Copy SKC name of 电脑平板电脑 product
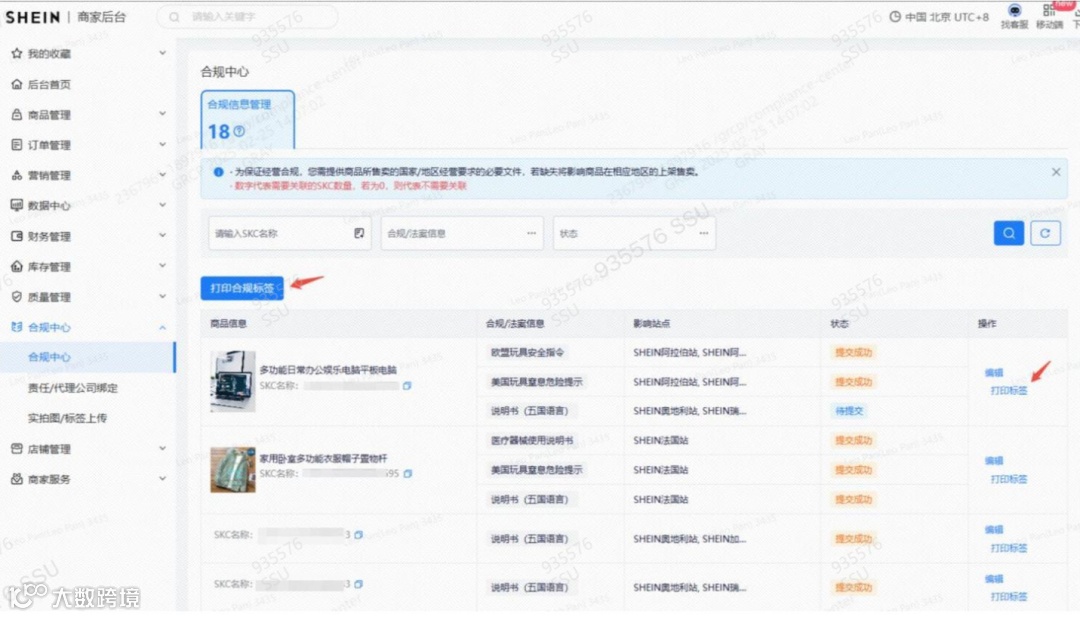 point(407,386)
